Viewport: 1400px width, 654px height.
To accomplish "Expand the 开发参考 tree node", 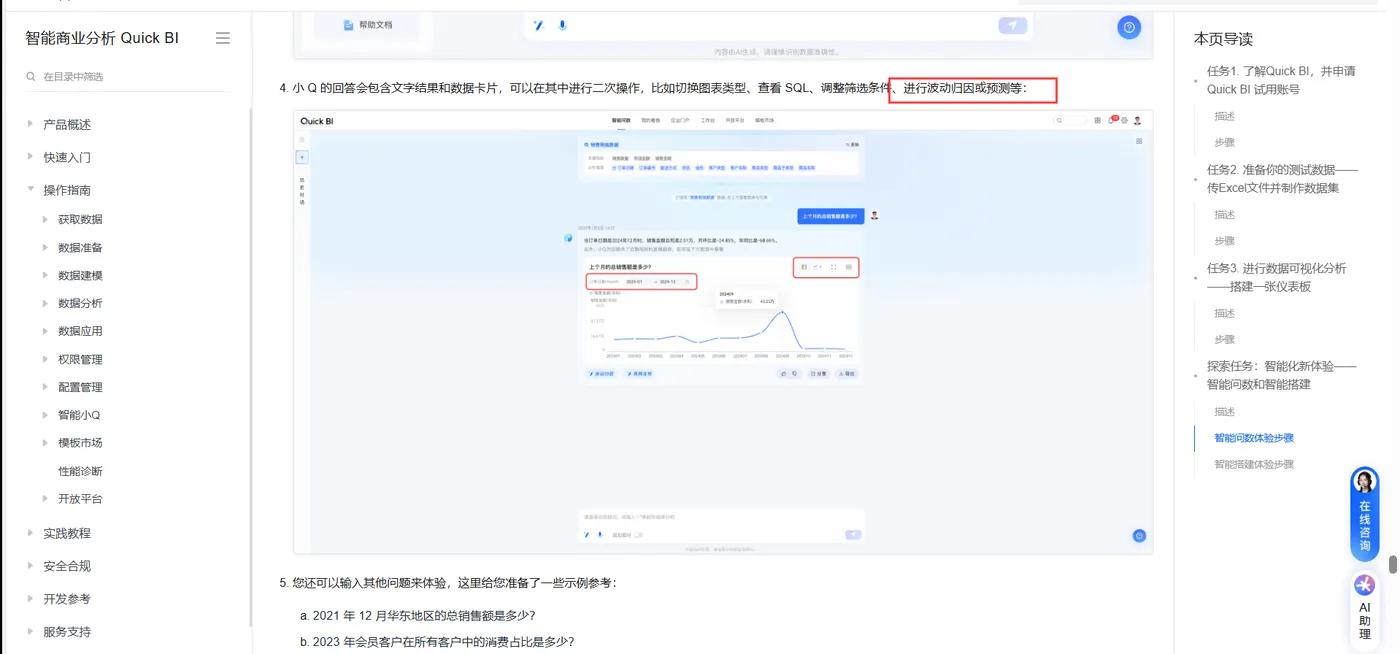I will pyautogui.click(x=30, y=599).
